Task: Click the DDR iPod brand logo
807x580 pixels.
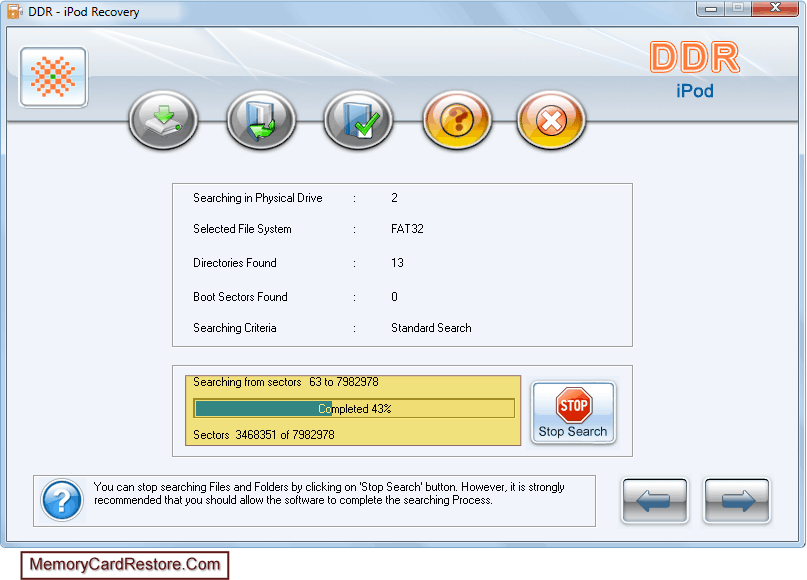Action: (695, 69)
